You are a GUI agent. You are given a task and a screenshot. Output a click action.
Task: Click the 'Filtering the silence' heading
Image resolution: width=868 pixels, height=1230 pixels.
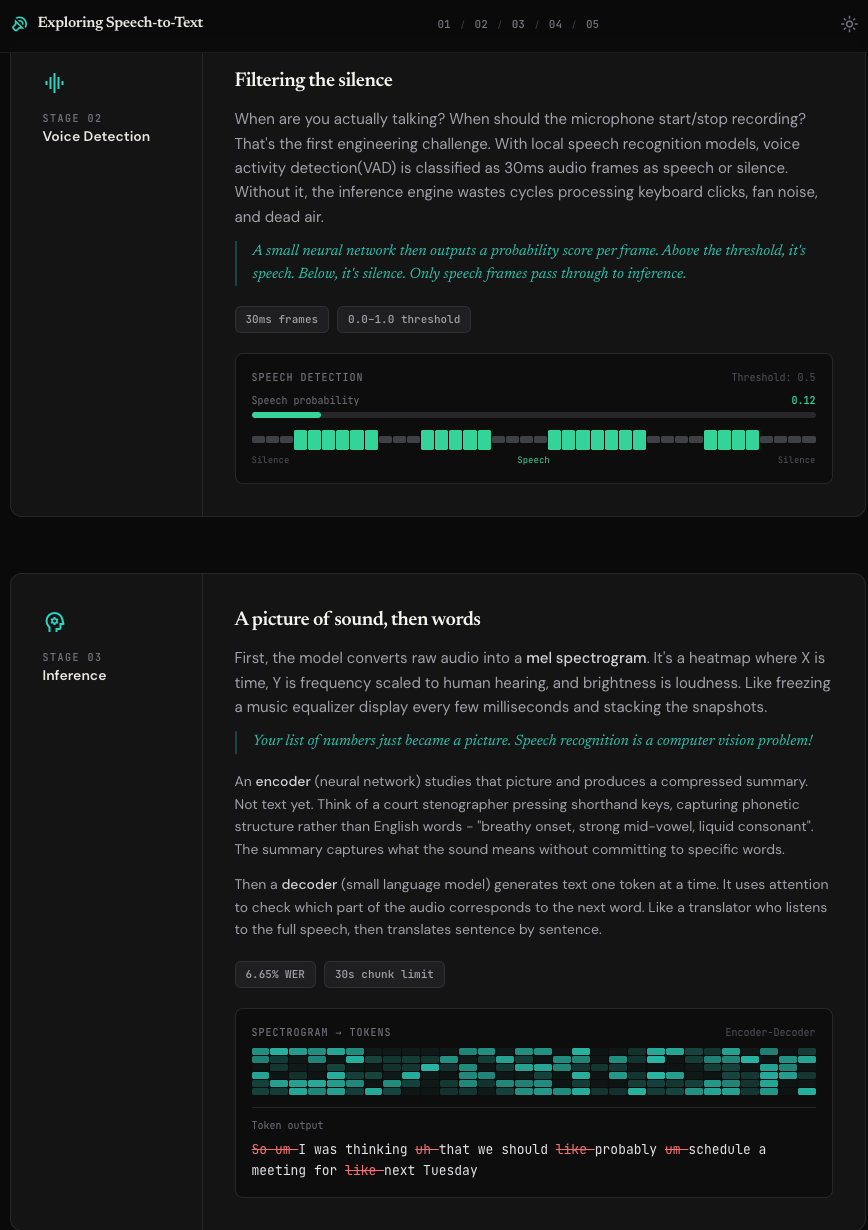click(313, 80)
